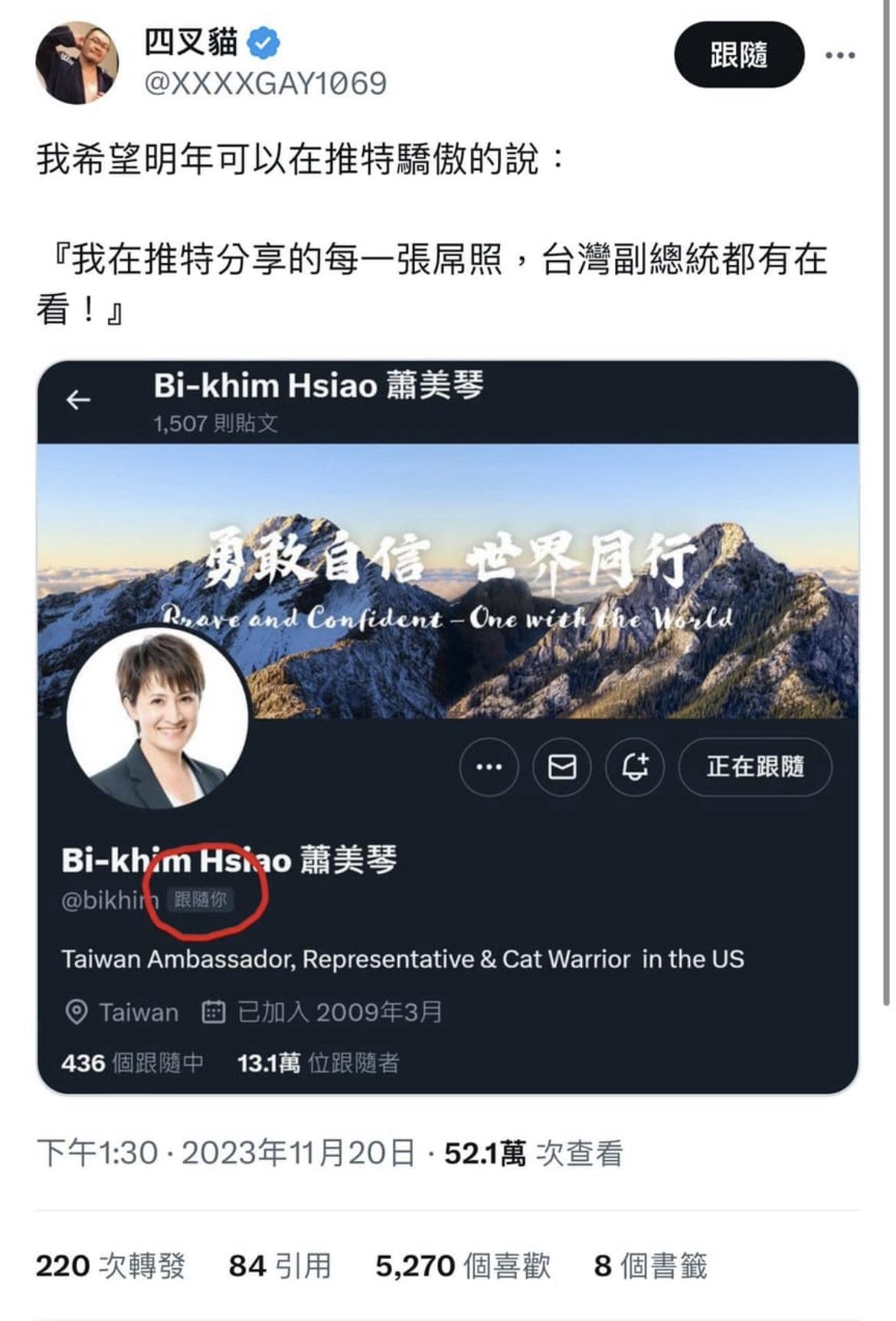This screenshot has width=896, height=1321.
Task: Click the envelope message icon on profile
Action: (562, 766)
